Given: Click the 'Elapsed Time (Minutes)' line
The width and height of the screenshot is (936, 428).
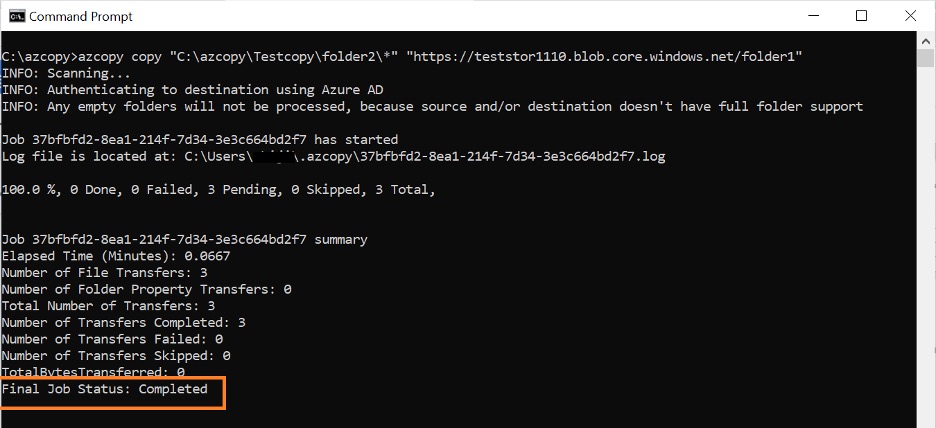Looking at the screenshot, I should [116, 256].
